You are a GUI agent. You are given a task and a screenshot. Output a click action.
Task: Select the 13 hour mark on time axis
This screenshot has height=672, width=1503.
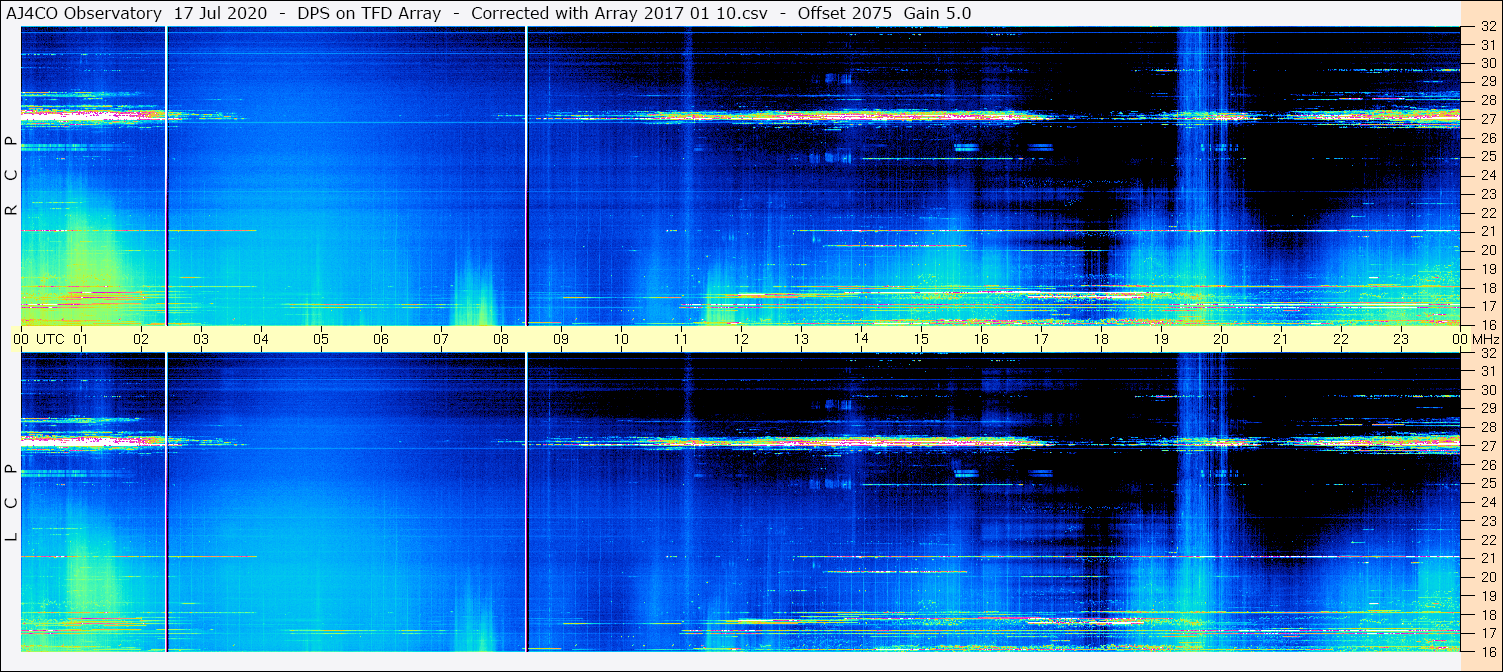point(801,339)
